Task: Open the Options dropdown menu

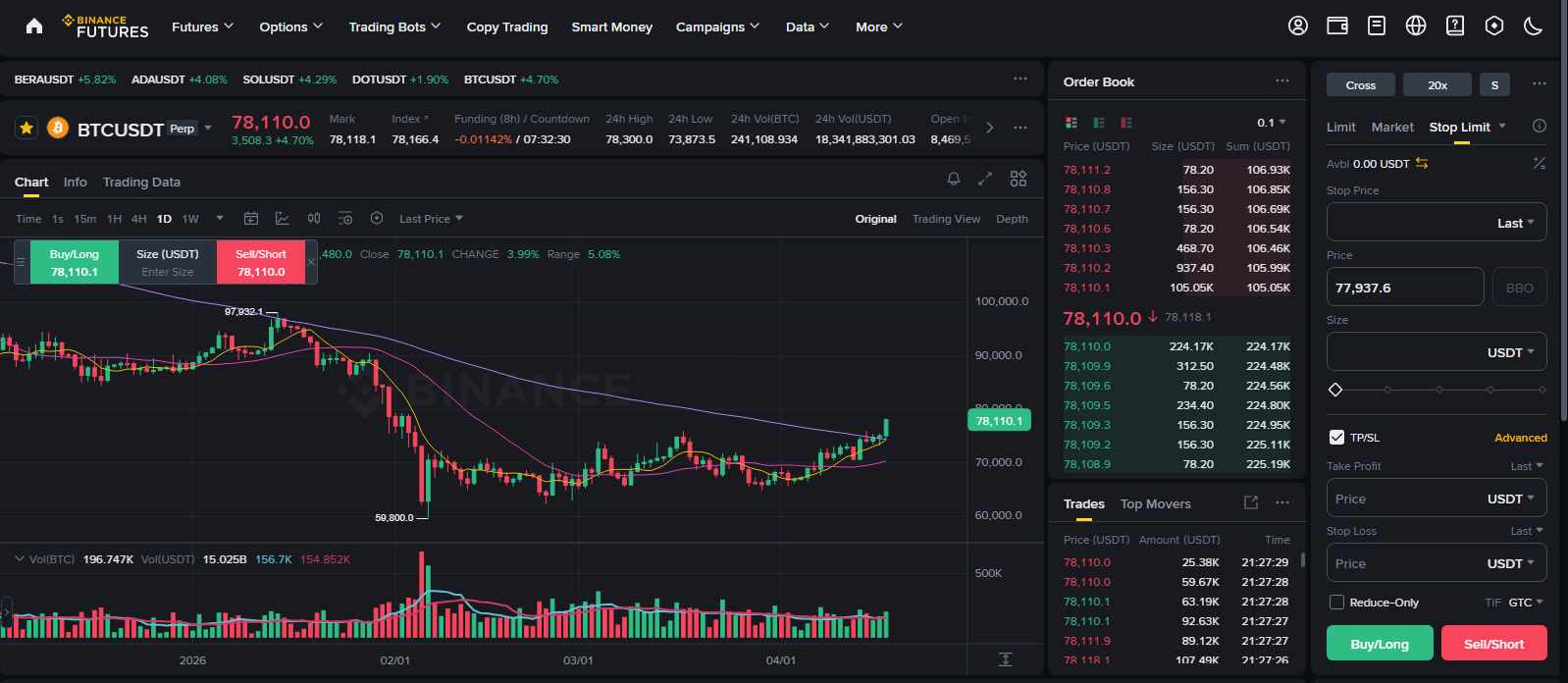Action: (290, 26)
